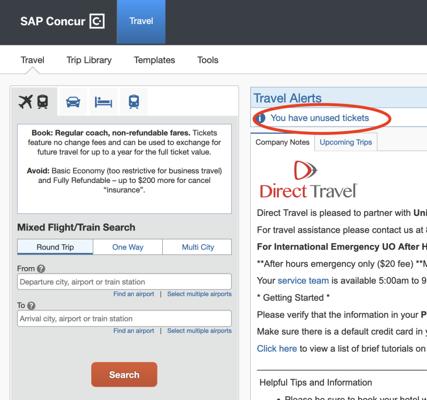Select the Travel submenu item
The width and height of the screenshot is (427, 400).
[x=32, y=60]
